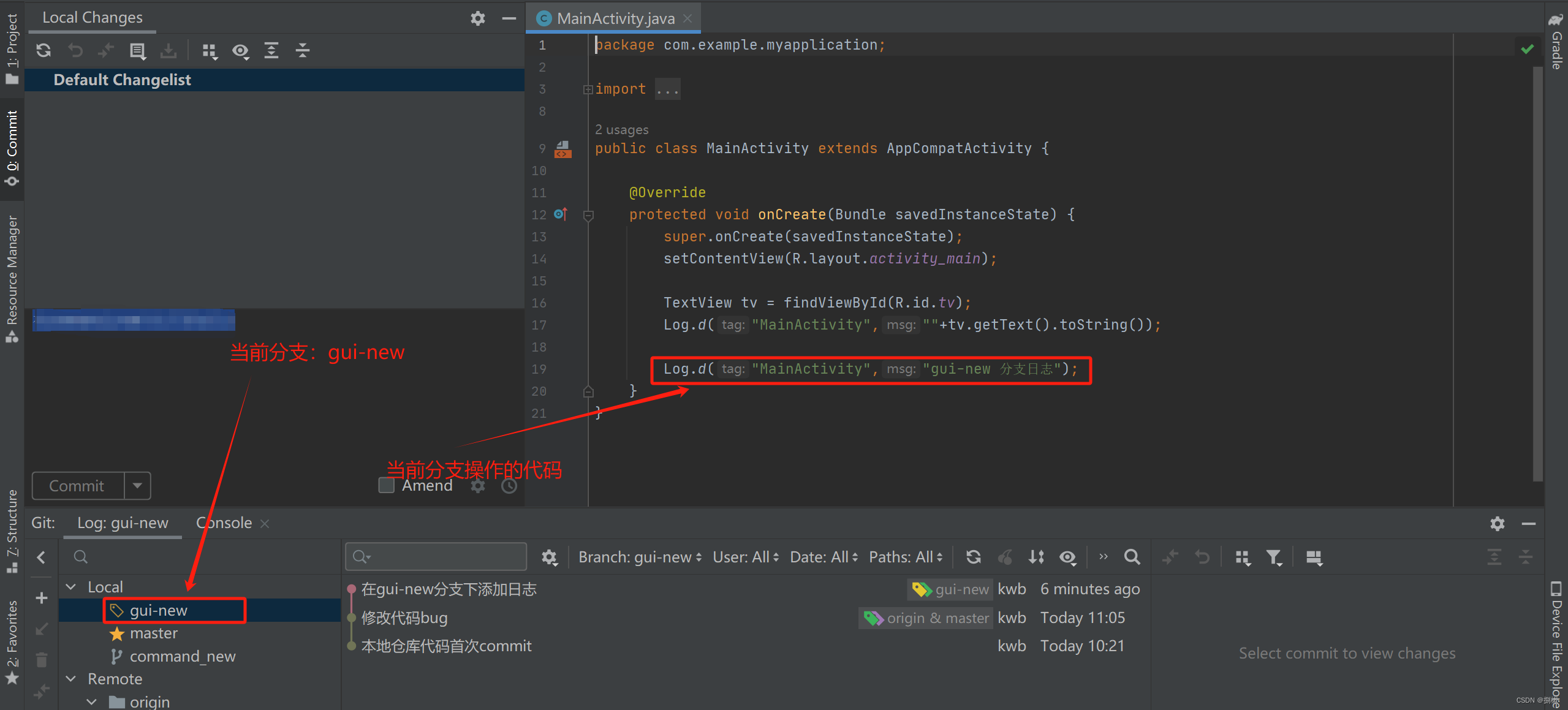The height and width of the screenshot is (710, 1568).
Task: Click the refresh/update icon in Local Changes toolbar
Action: (x=42, y=49)
